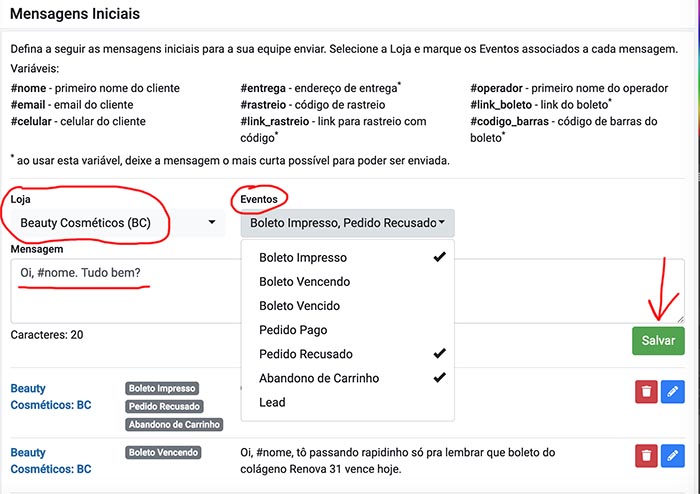The width and height of the screenshot is (700, 494).
Task: Click into the Mensagem text area
Action: 125,291
